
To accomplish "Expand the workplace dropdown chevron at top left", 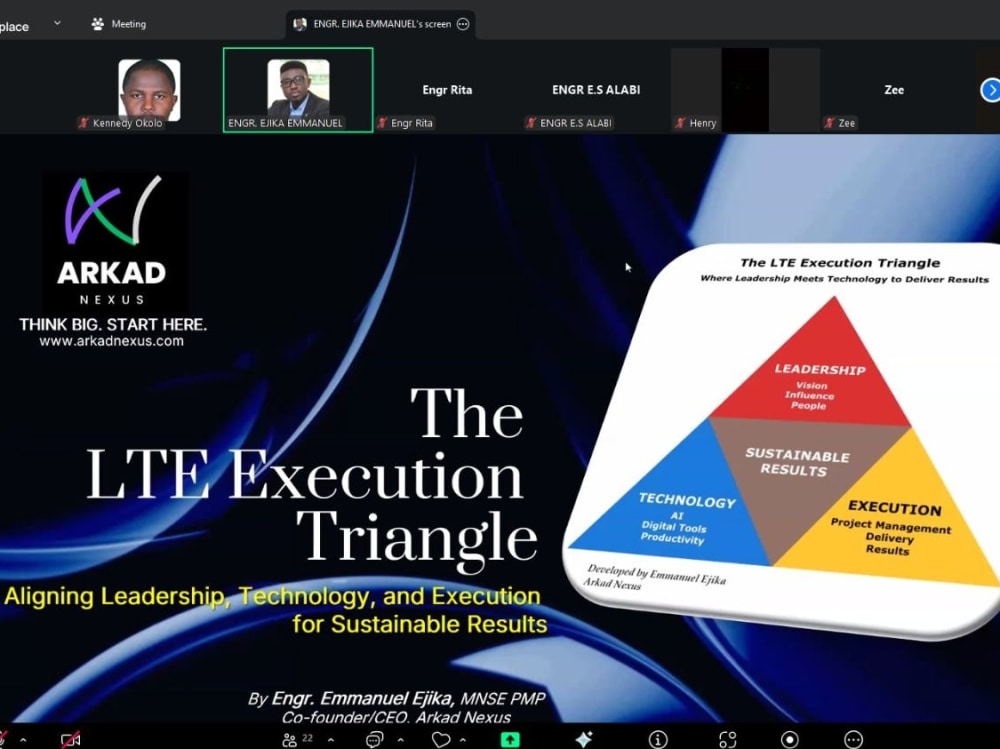I will (57, 23).
